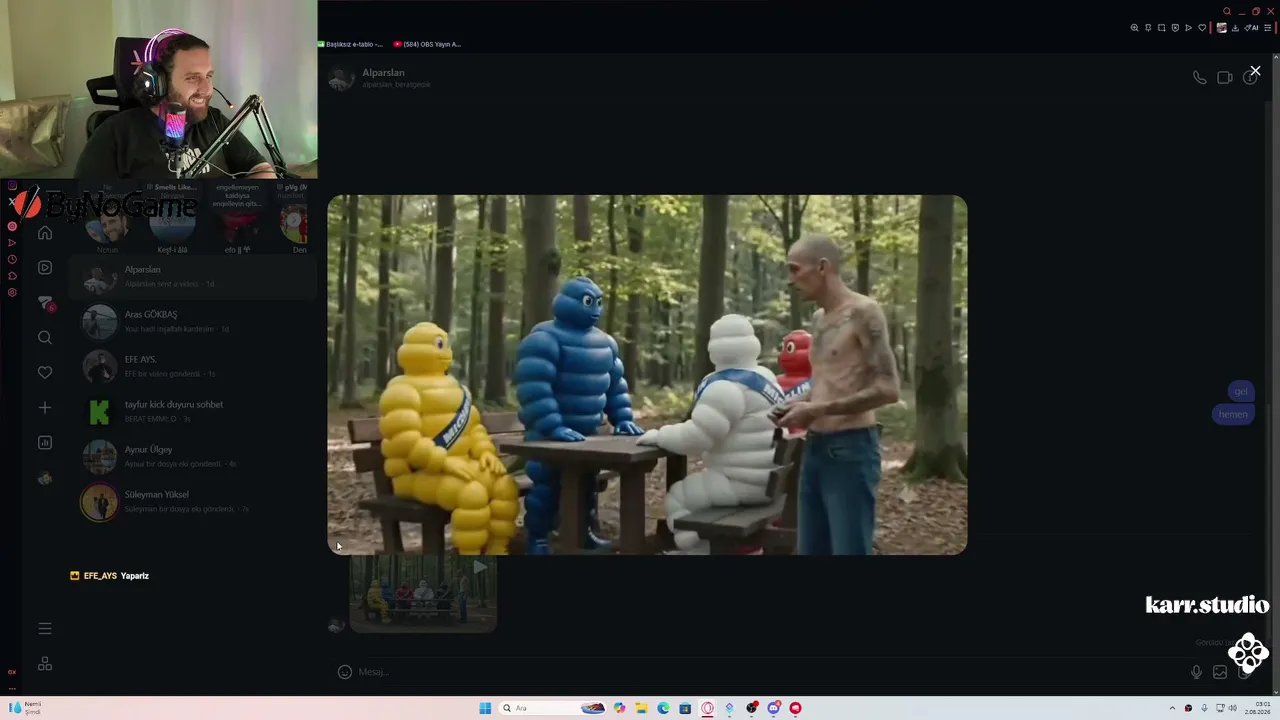Open profile avatar in Instagram sidebar
1280x720 pixels.
(x=45, y=478)
